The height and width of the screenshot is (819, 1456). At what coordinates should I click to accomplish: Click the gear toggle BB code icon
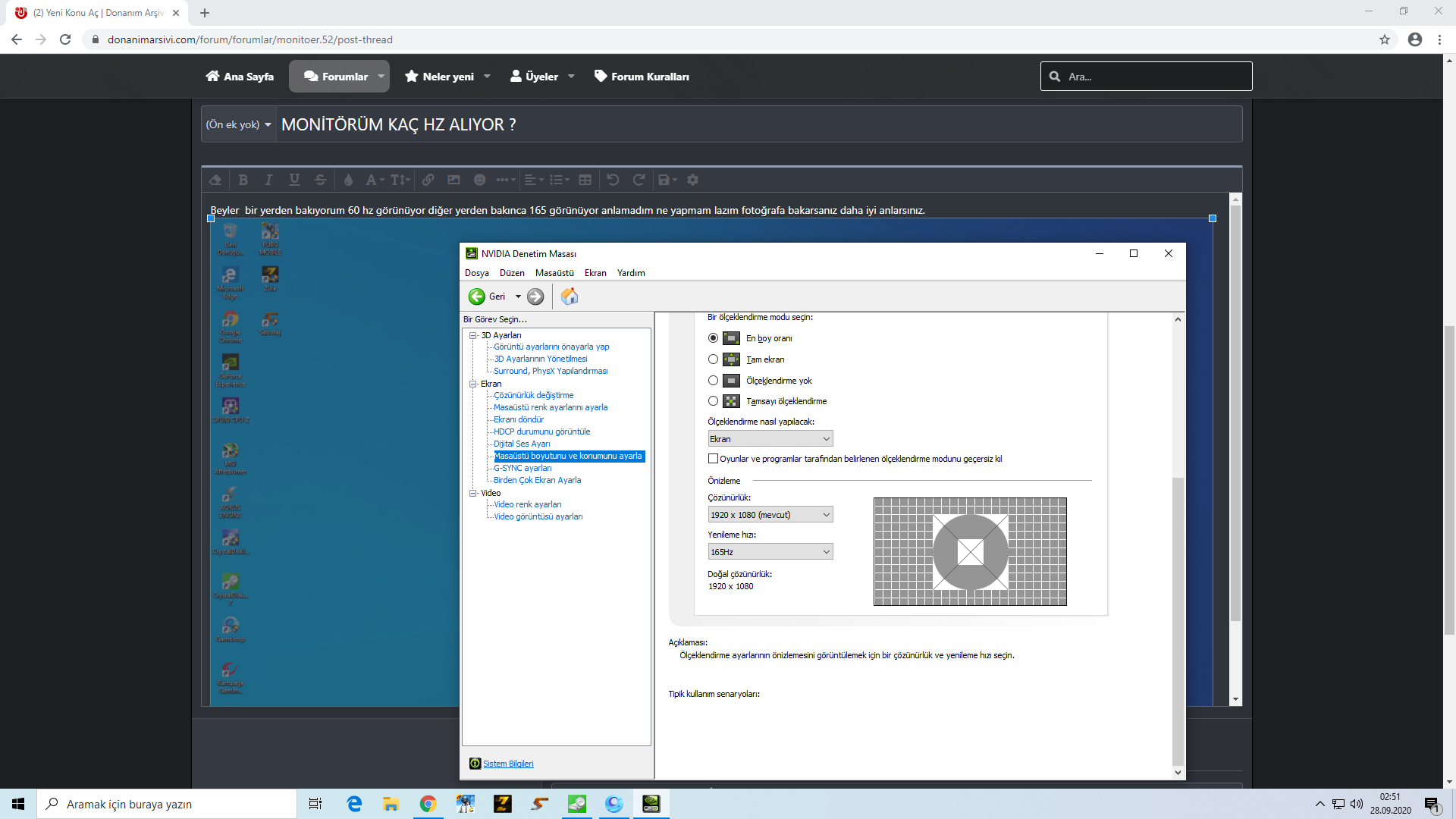point(692,180)
